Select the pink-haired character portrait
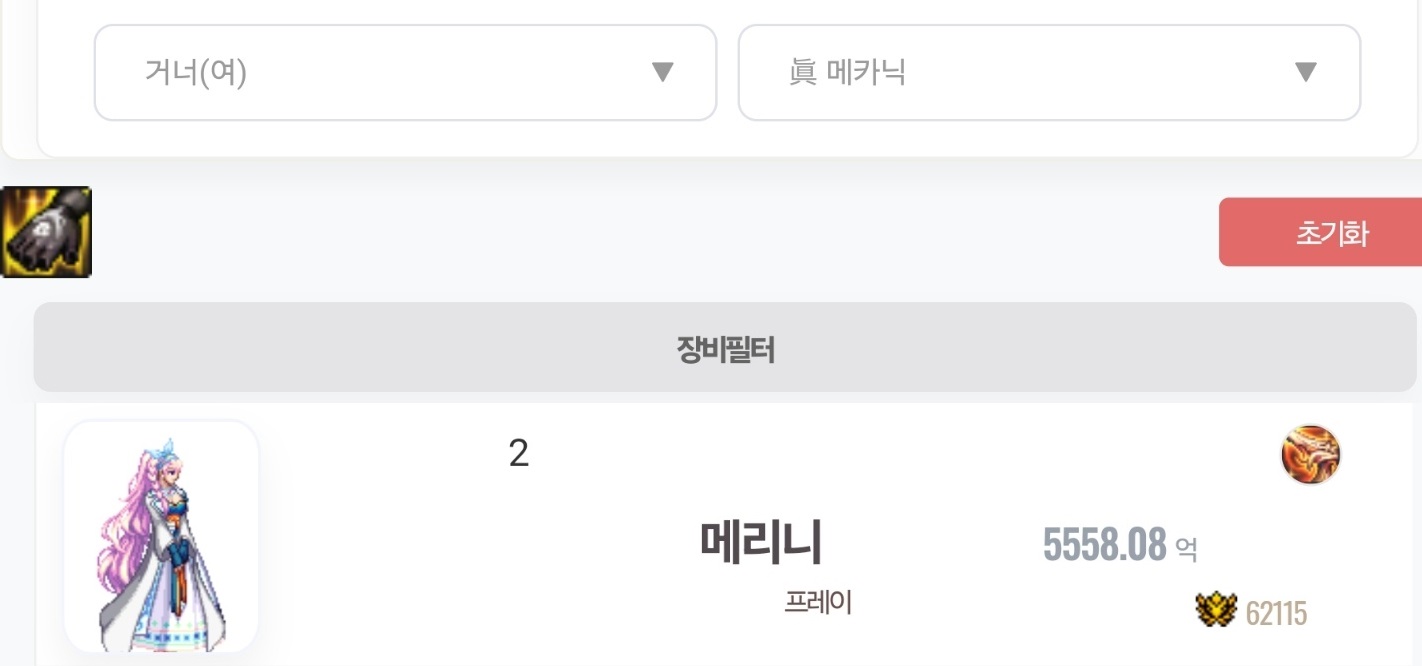 161,537
